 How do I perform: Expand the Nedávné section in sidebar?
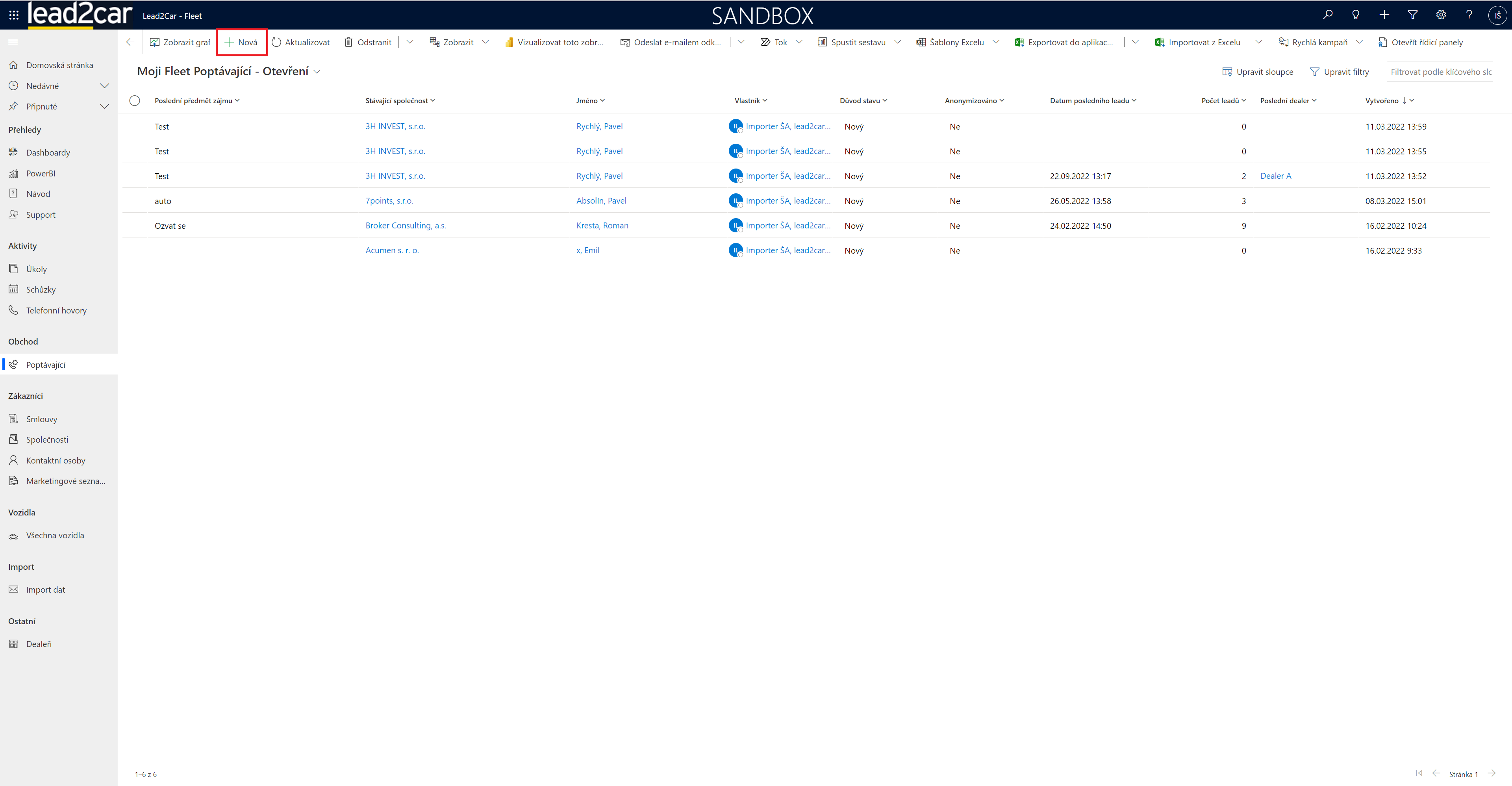pos(104,86)
